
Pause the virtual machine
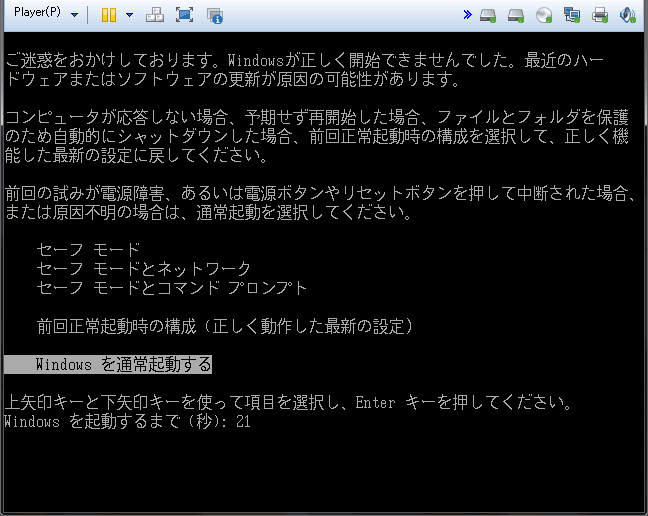109,15
